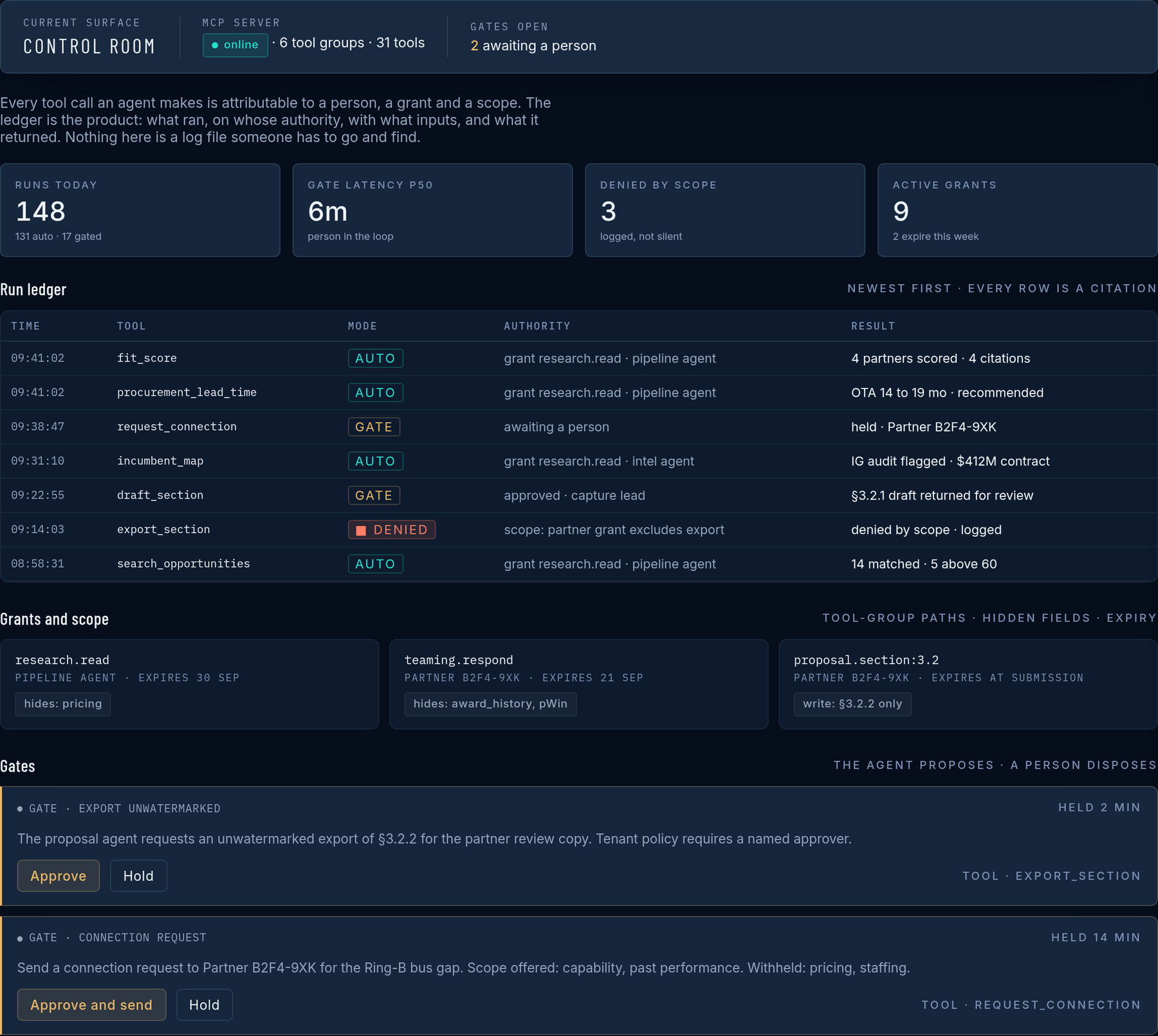Click the AUTO badge on search_opportunities row

[x=376, y=563]
